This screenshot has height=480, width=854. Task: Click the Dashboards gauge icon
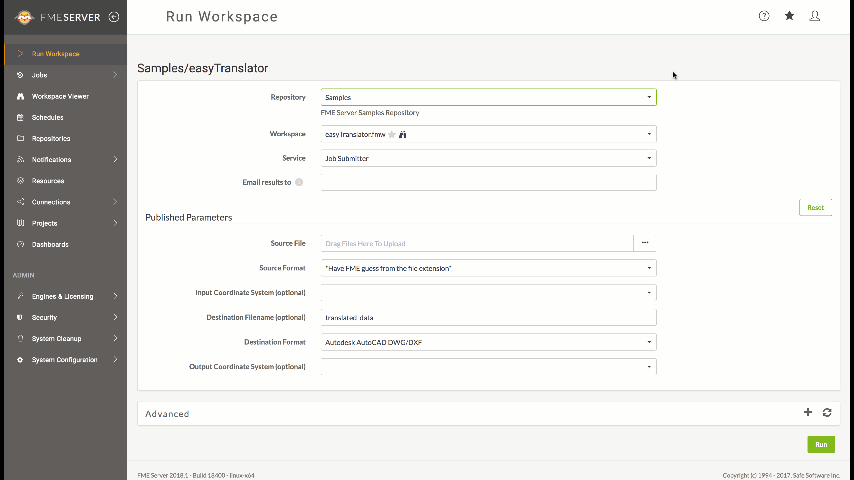20,245
